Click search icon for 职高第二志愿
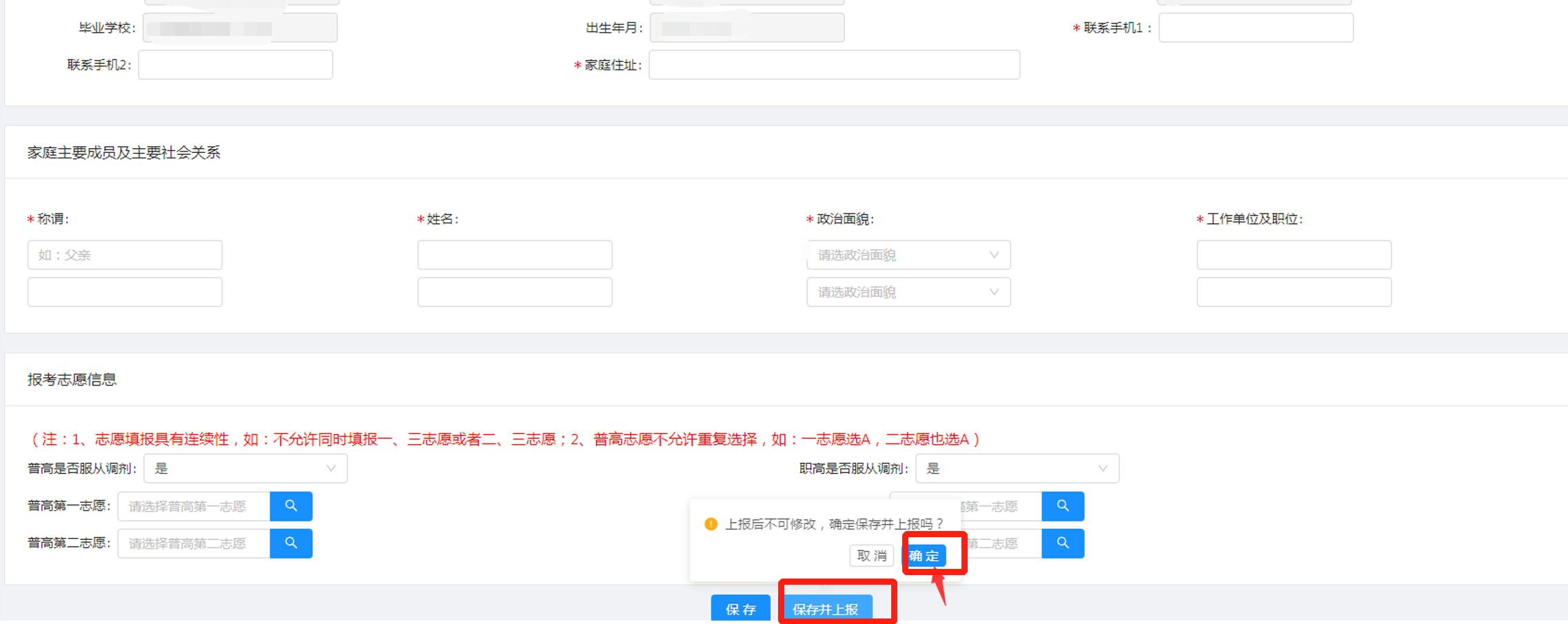 tap(1063, 543)
